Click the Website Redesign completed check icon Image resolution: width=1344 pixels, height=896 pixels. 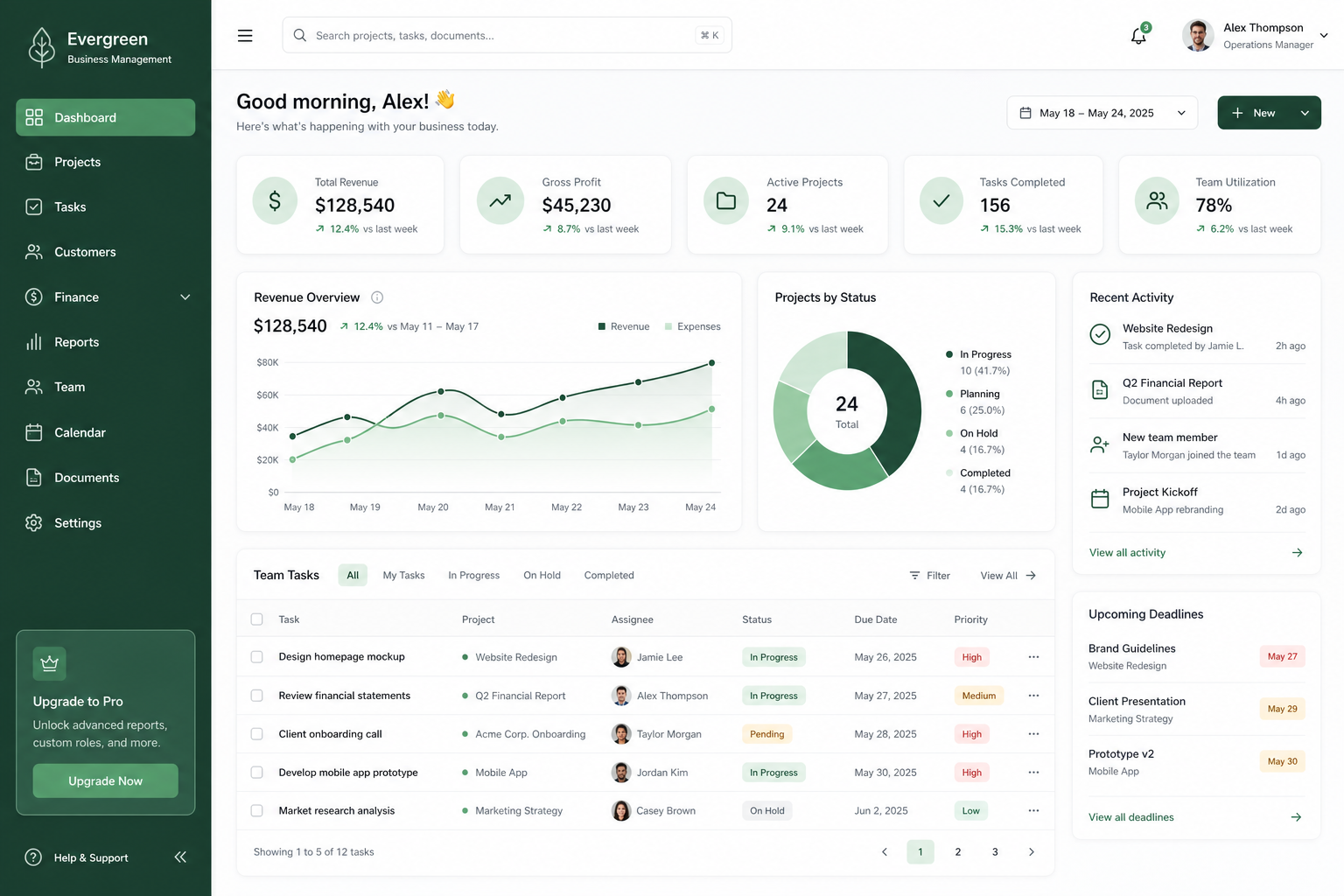[1100, 334]
